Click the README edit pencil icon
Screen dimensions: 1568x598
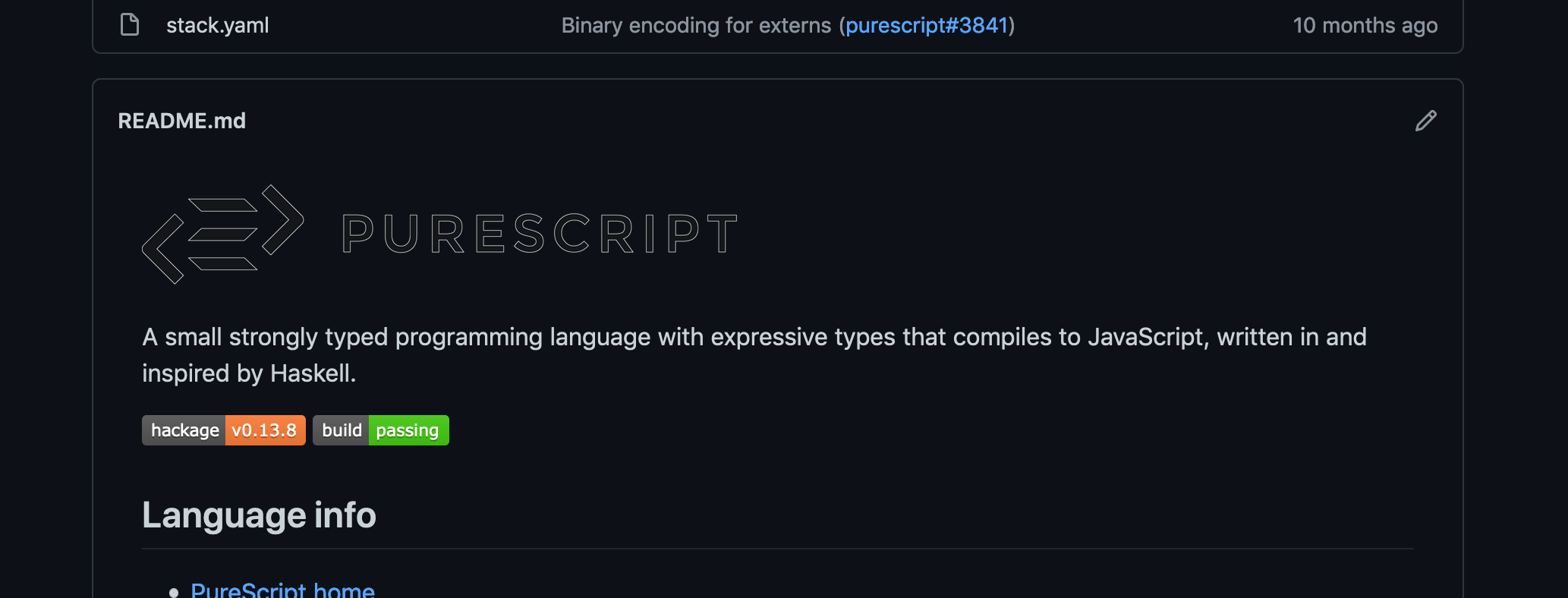click(1425, 121)
